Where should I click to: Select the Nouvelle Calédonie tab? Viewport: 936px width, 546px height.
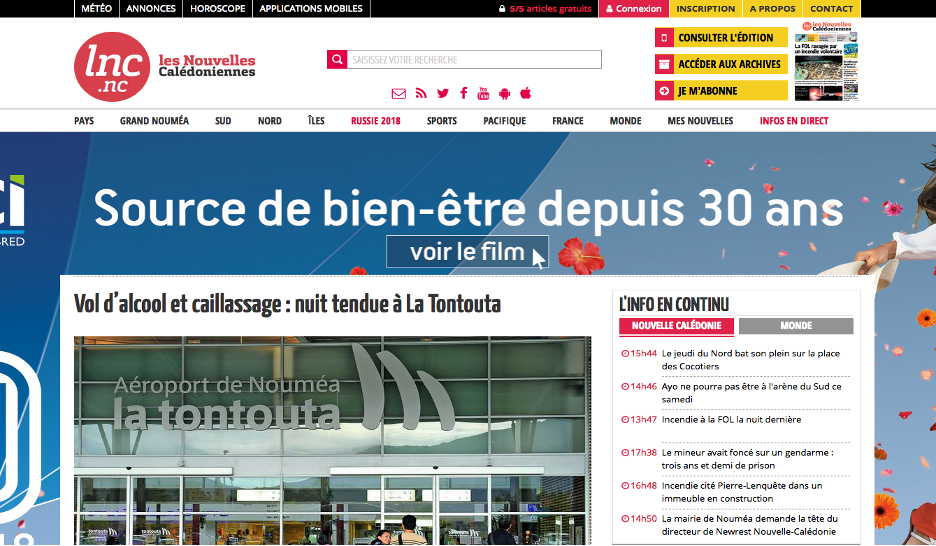(676, 326)
